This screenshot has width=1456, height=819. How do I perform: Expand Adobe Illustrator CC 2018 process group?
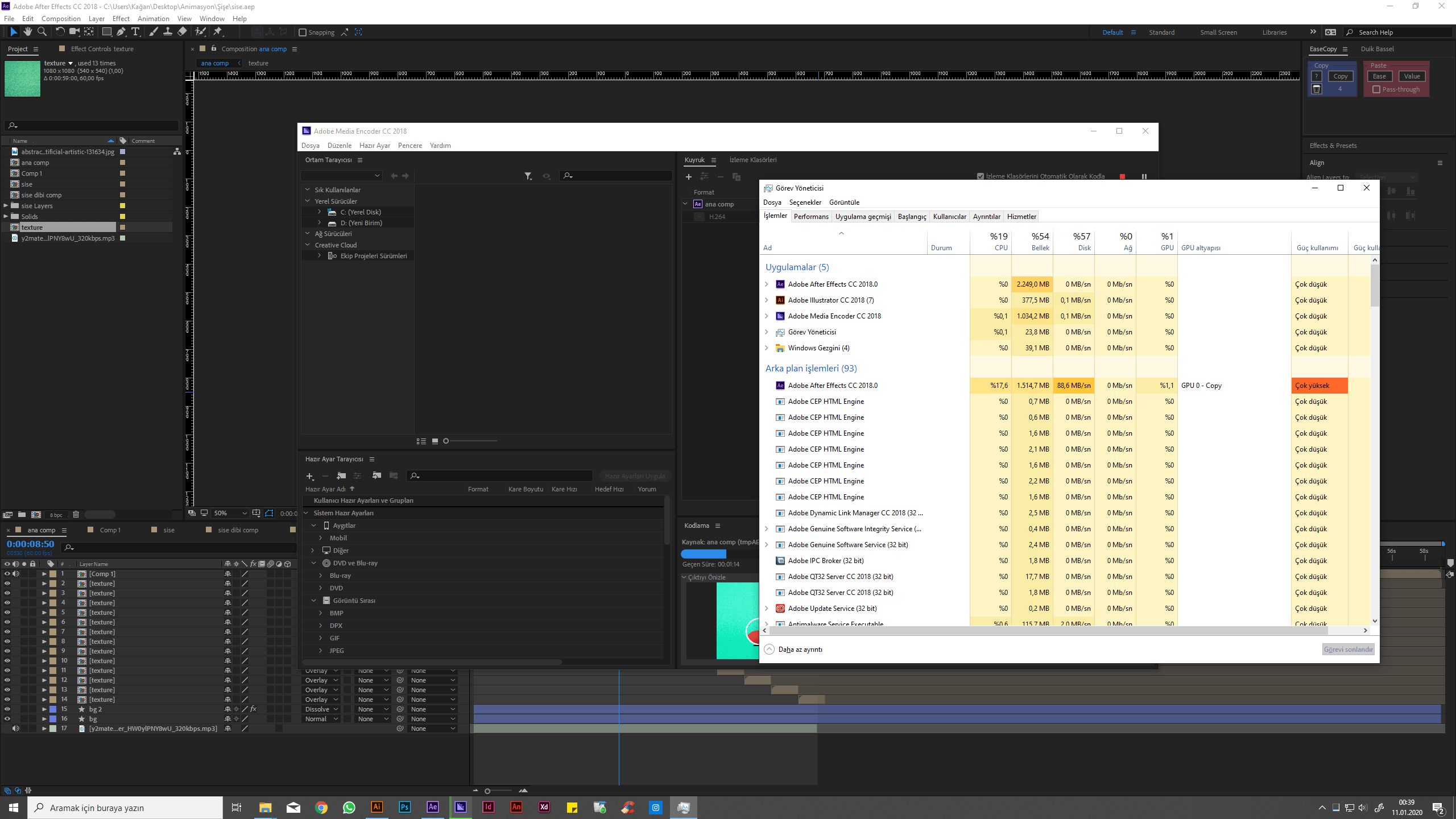click(x=767, y=300)
